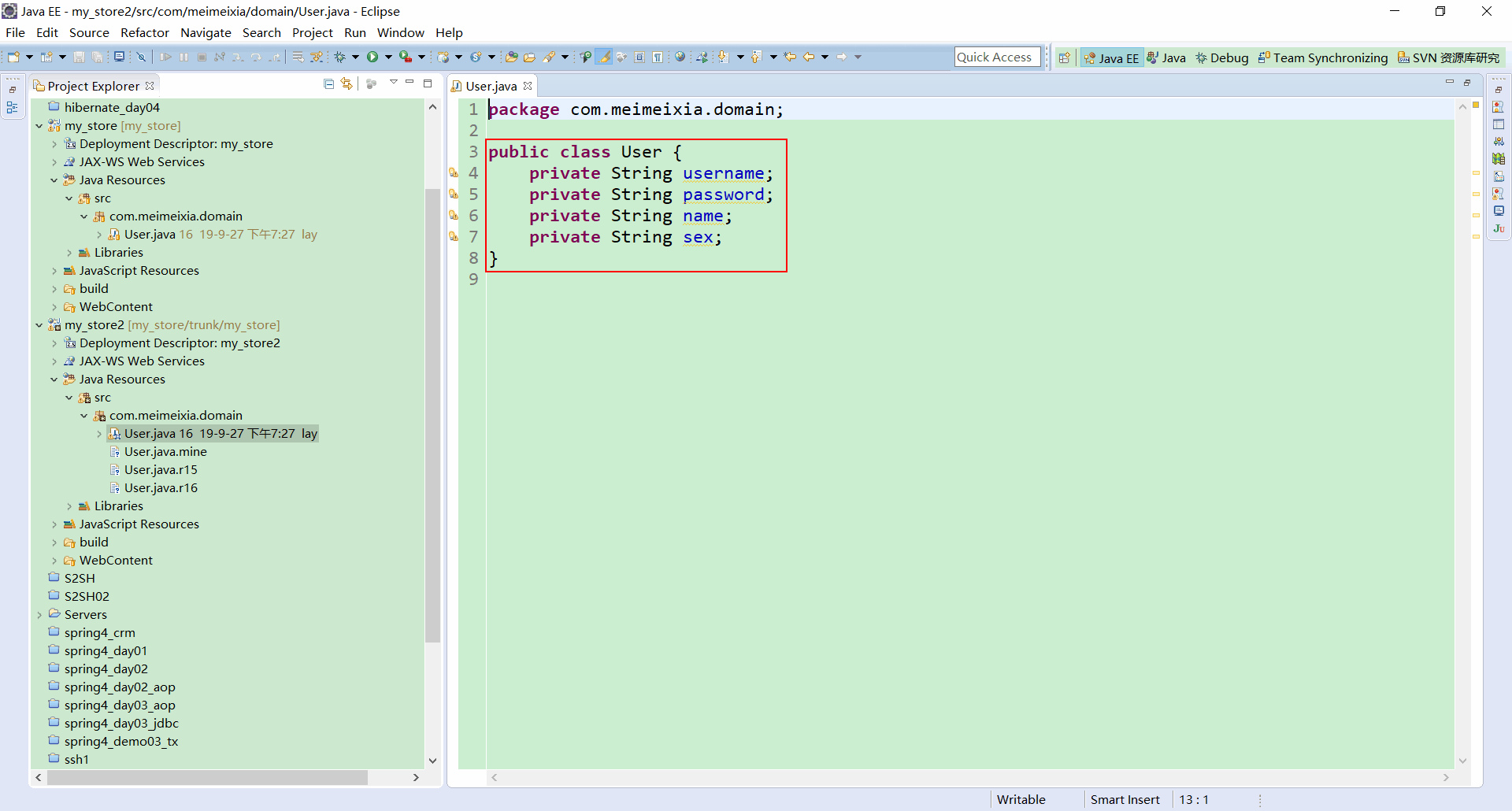
Task: Open the Navigate menu
Action: pos(206,33)
